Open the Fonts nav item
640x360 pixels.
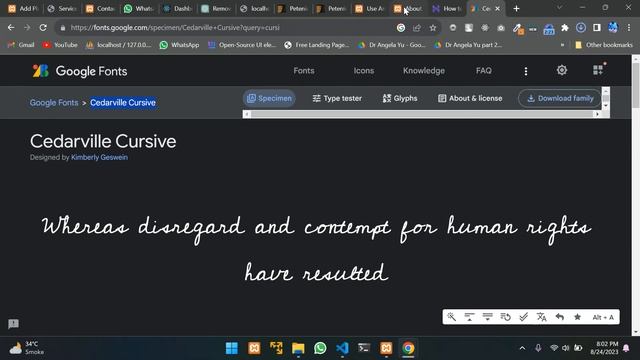(x=304, y=71)
